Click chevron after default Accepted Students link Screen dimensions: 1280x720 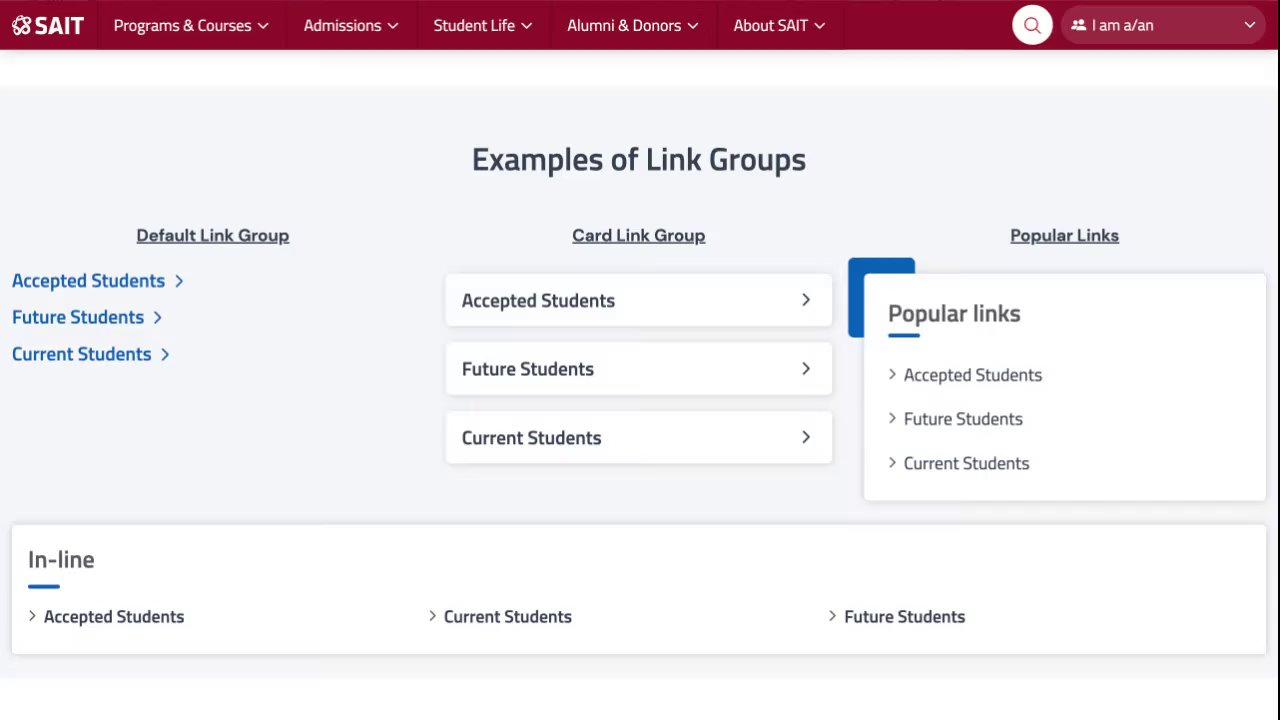point(179,281)
